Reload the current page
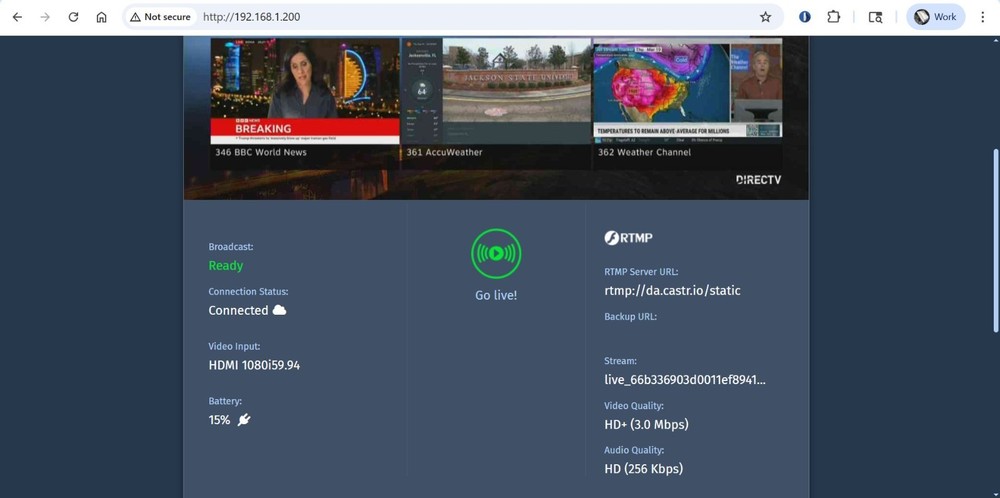 coord(73,17)
